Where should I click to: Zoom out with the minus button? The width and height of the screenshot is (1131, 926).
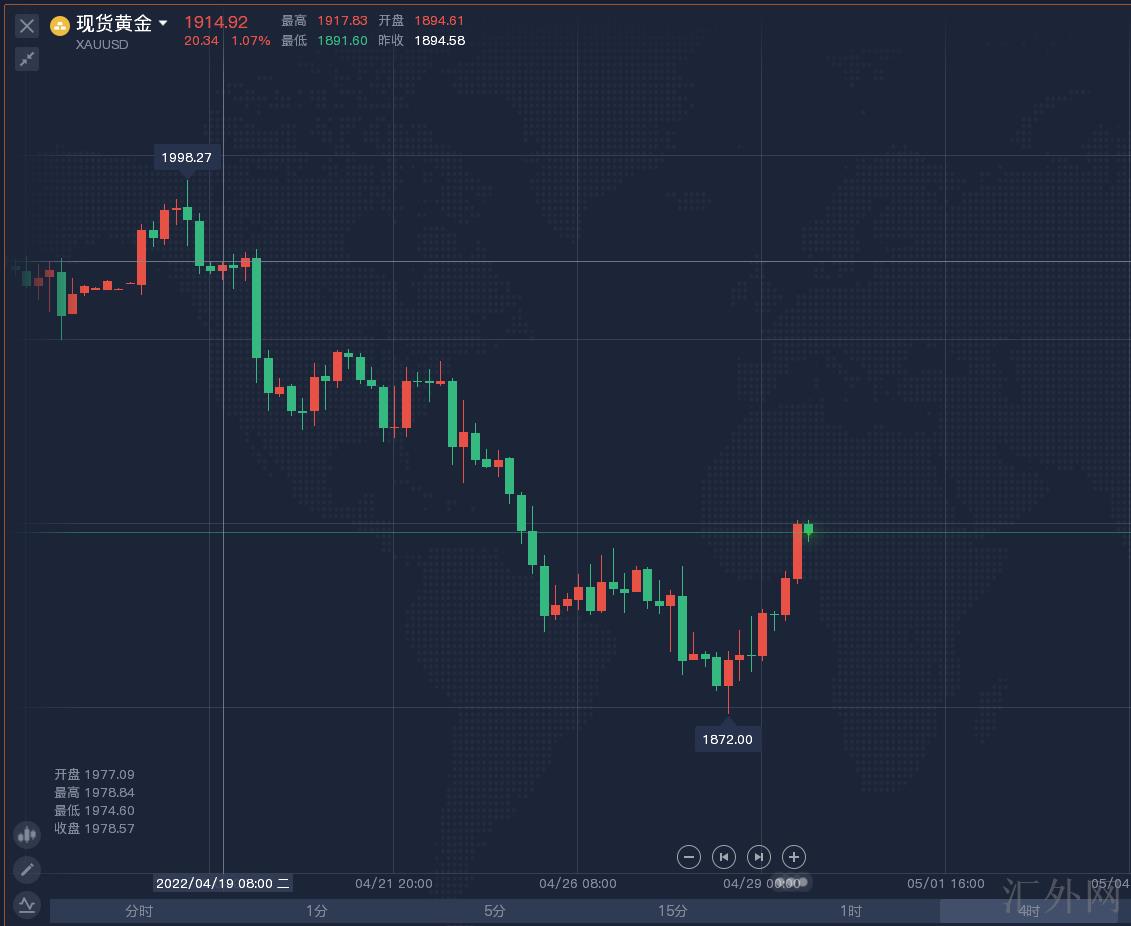(x=688, y=857)
